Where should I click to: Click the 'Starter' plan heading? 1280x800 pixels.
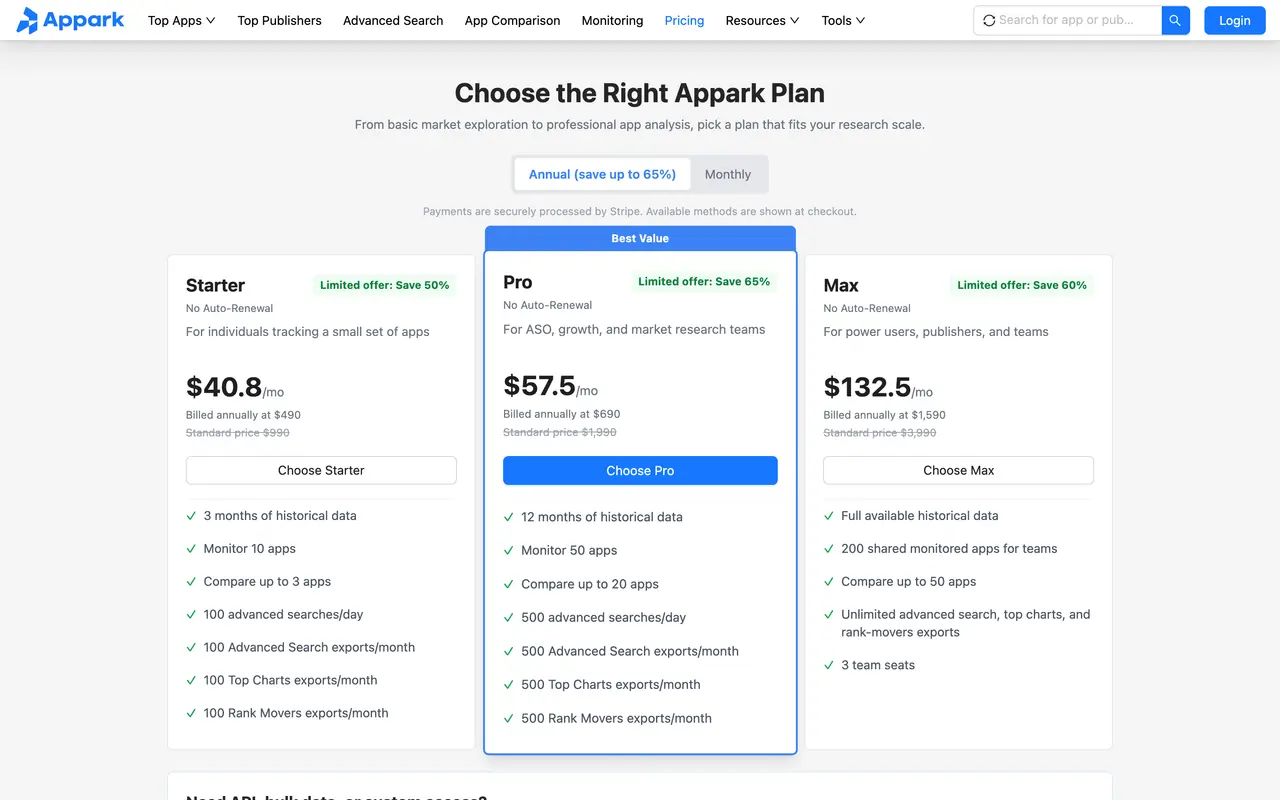pos(215,285)
